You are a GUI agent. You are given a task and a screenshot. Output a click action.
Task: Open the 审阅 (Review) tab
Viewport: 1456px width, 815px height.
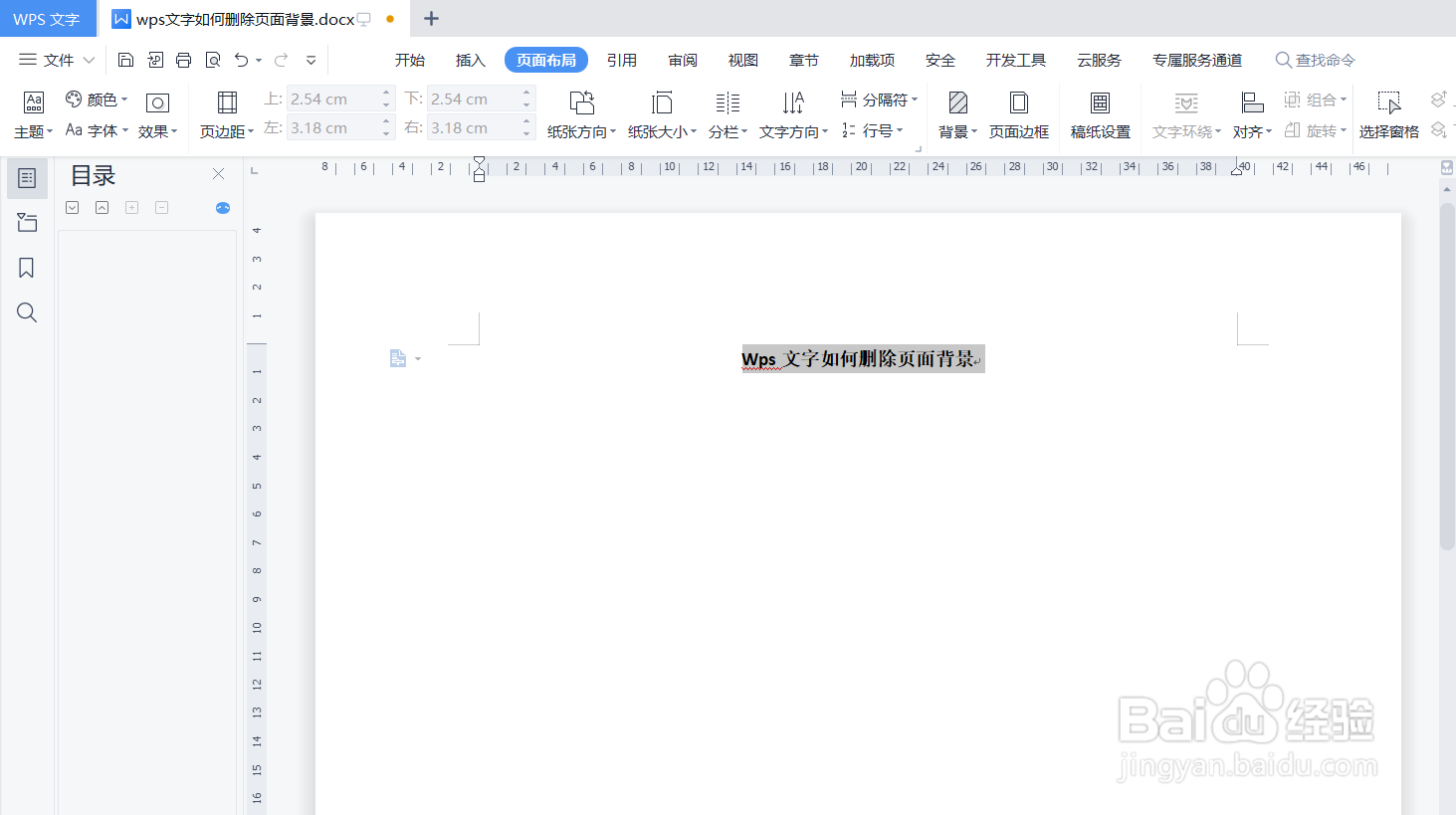[683, 60]
